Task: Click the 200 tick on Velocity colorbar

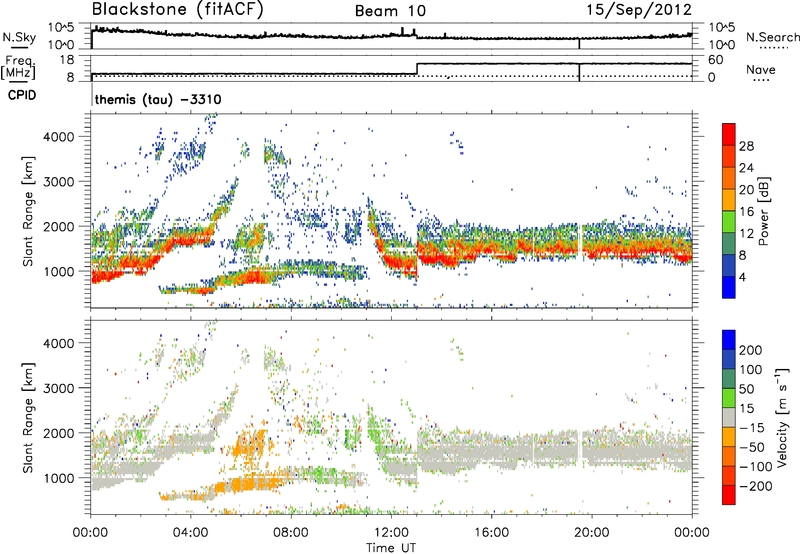Action: (x=751, y=350)
